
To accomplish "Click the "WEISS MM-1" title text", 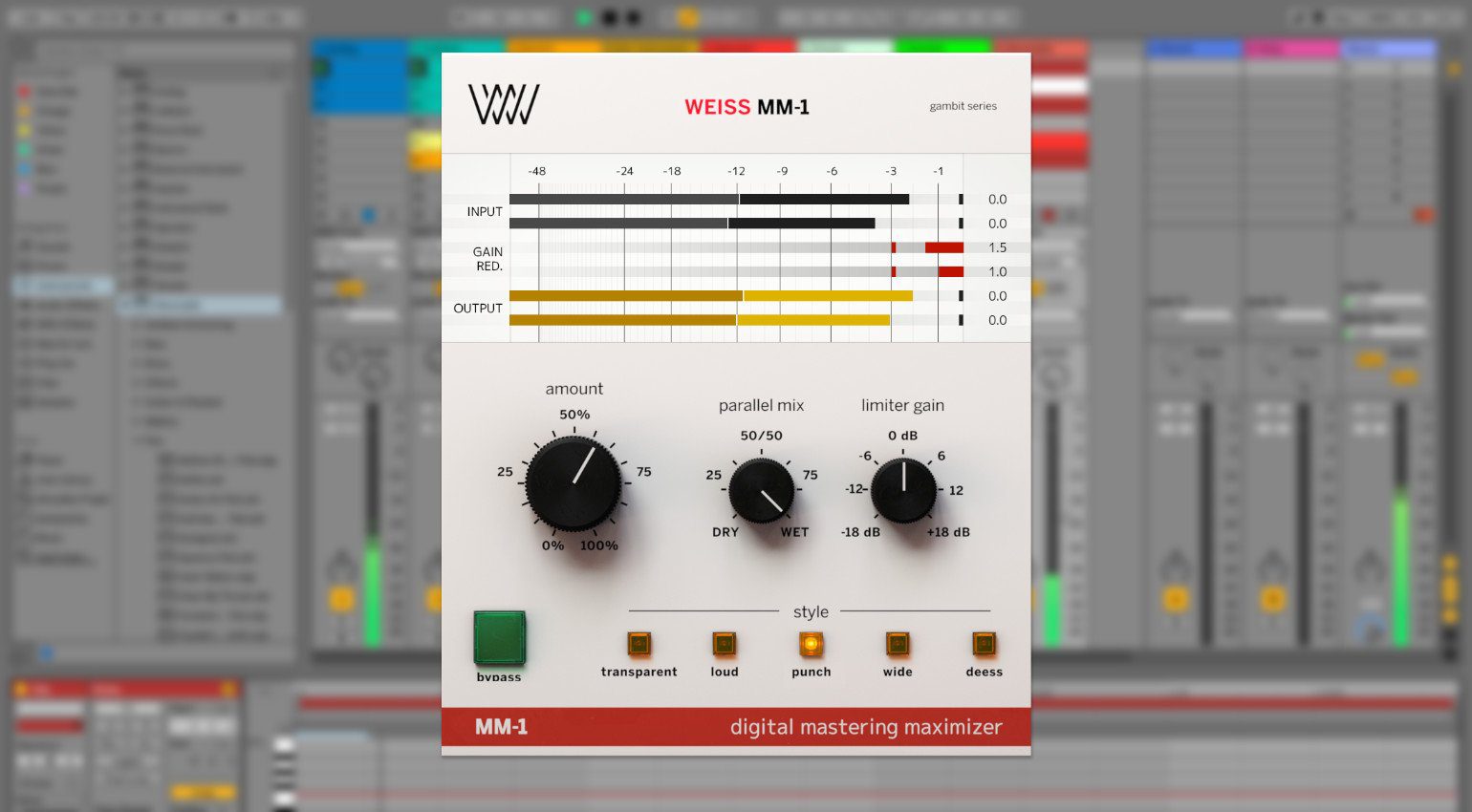I will pyautogui.click(x=747, y=107).
